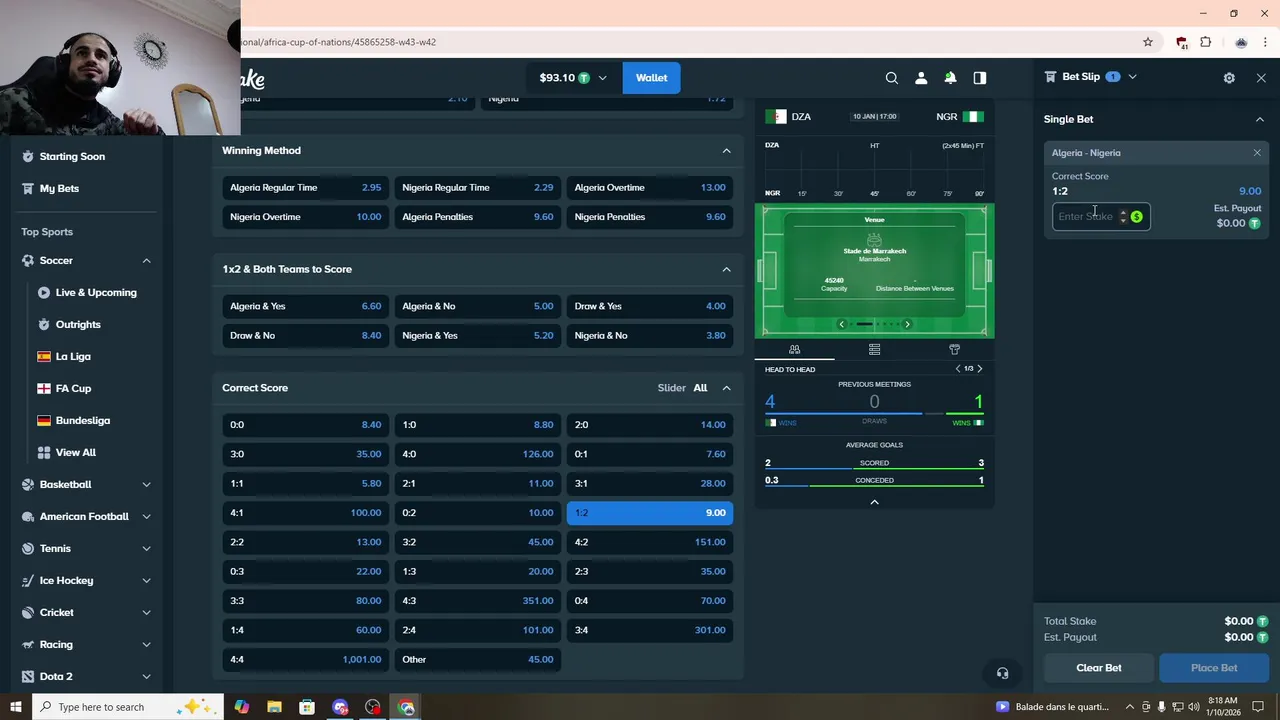The width and height of the screenshot is (1280, 720).
Task: Open Bundesliga competition
Action: coord(83,421)
